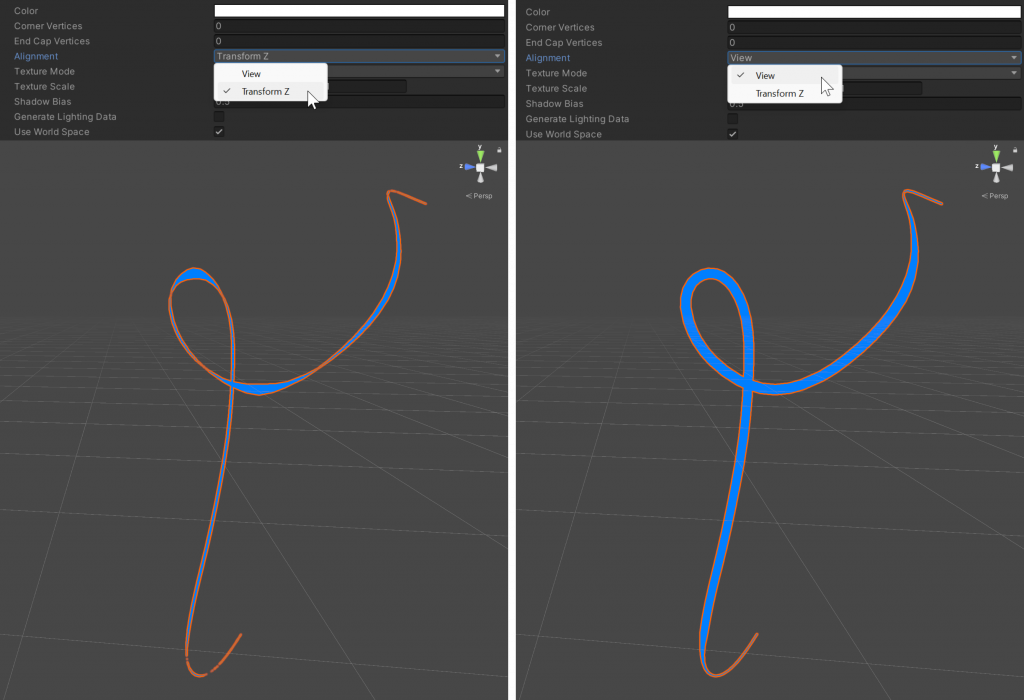
Task: Click the center cube of the left scene gizmo
Action: click(x=480, y=167)
